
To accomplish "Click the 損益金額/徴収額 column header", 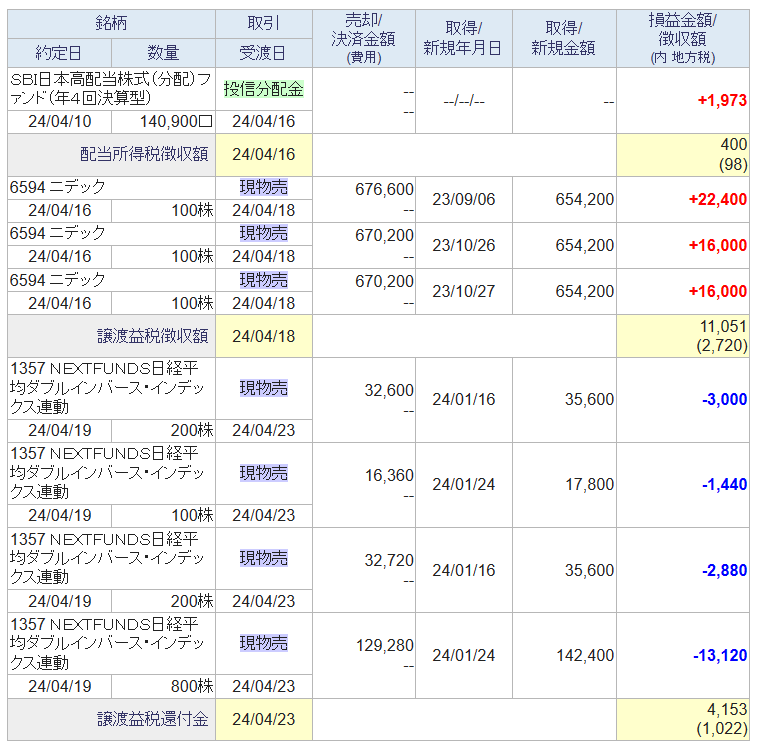I will click(x=683, y=38).
